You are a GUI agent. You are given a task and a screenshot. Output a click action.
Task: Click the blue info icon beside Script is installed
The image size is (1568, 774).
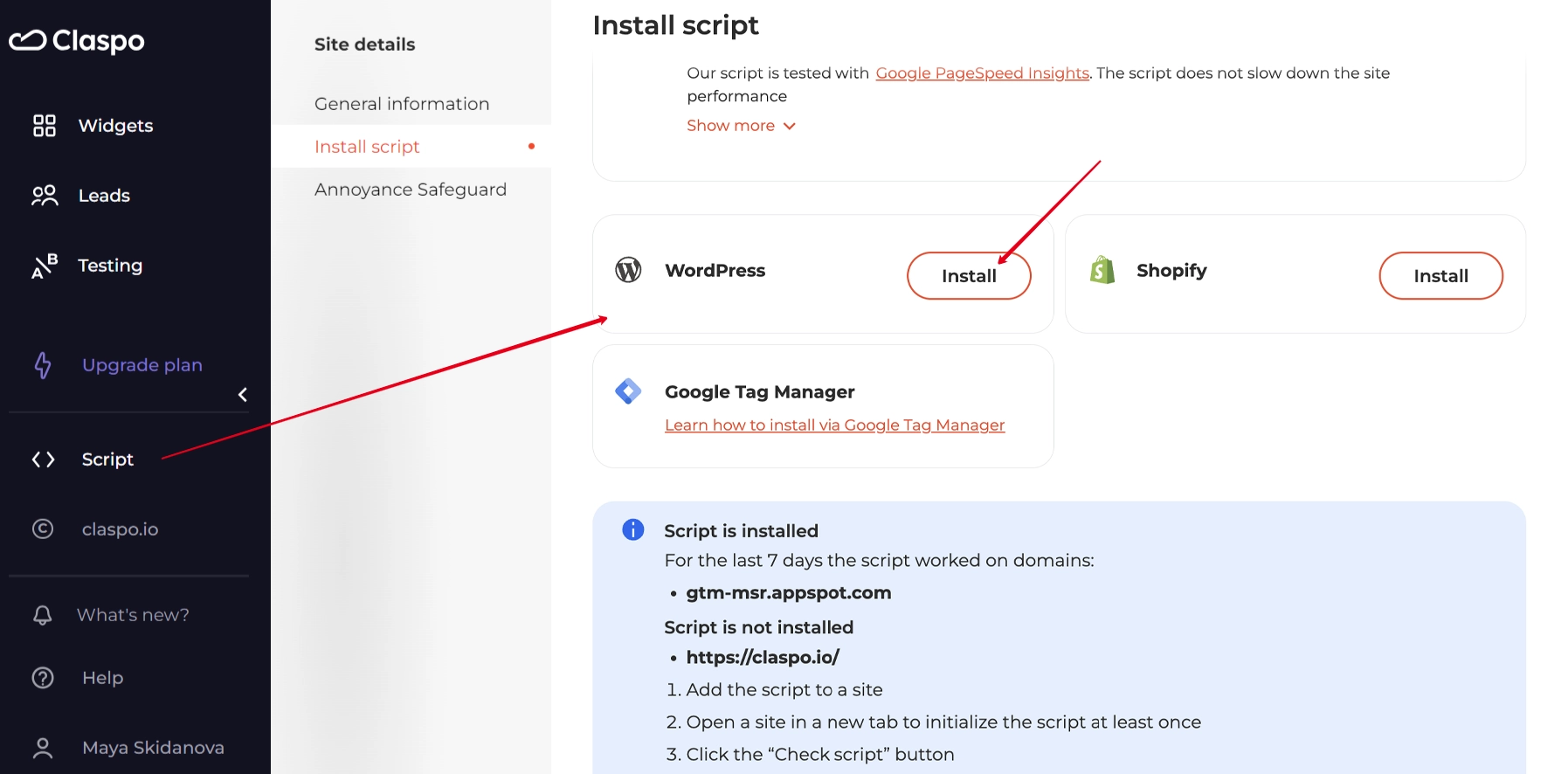coord(633,529)
